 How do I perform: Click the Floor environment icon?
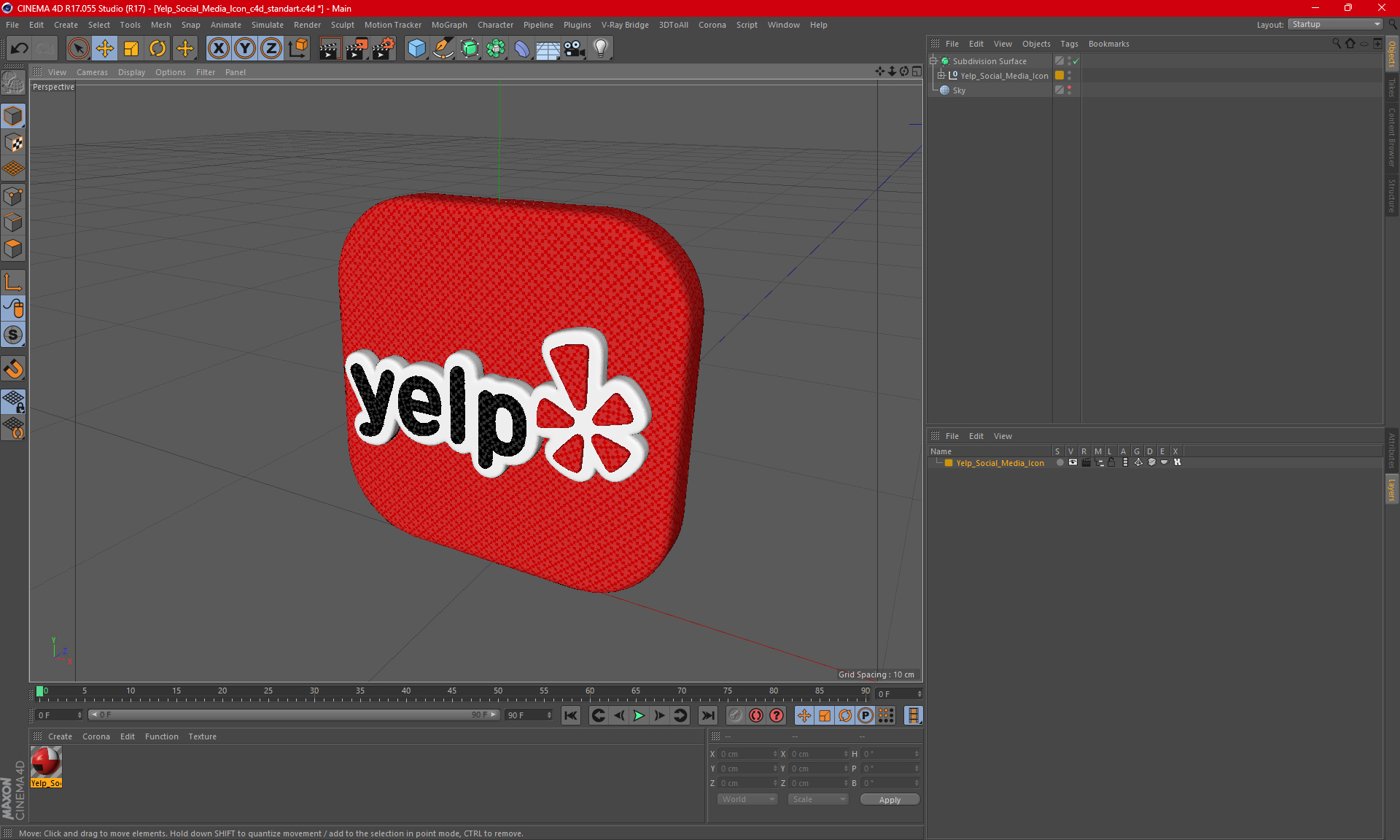pyautogui.click(x=548, y=48)
